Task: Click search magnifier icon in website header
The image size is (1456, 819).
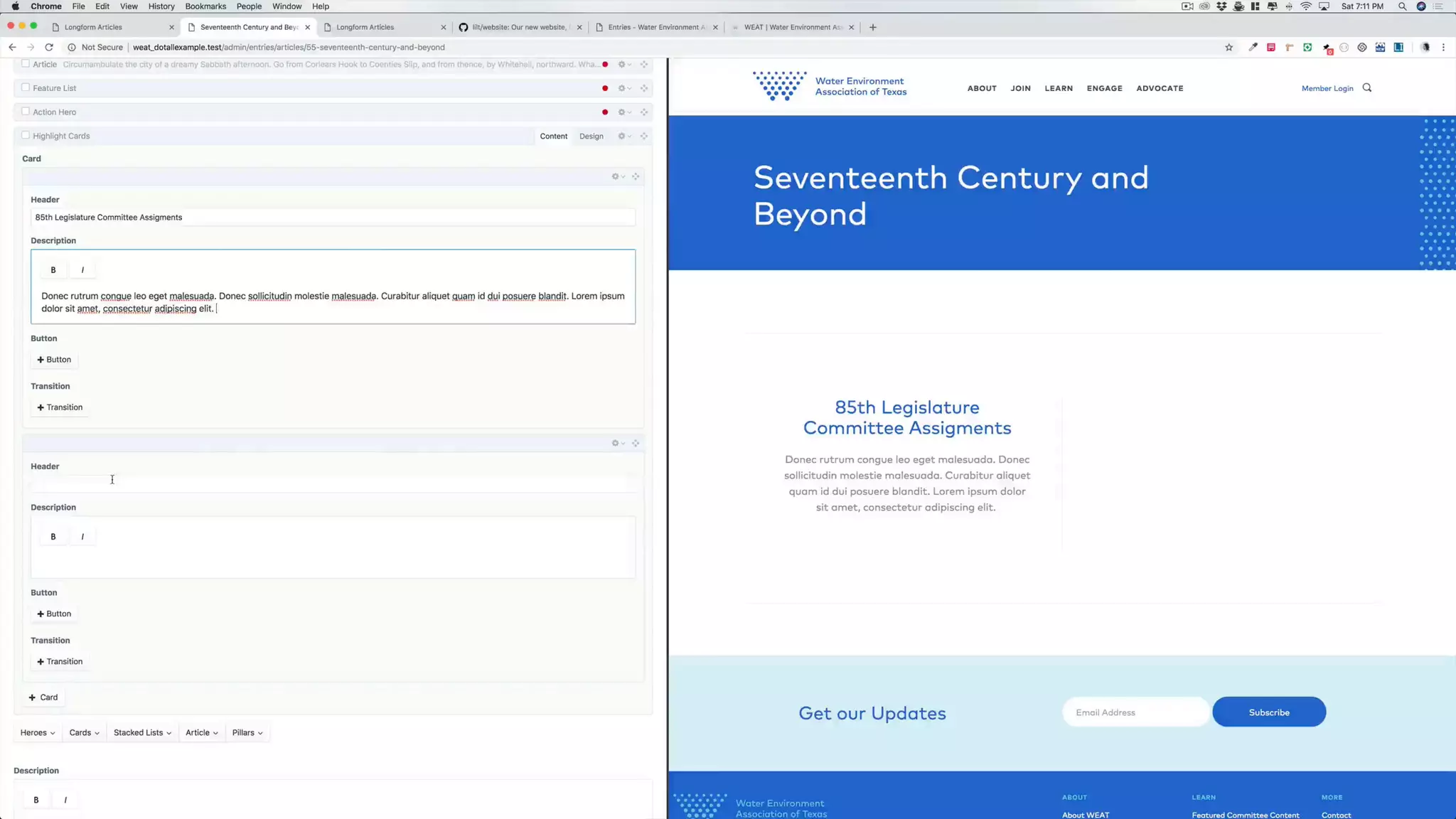Action: tap(1366, 88)
